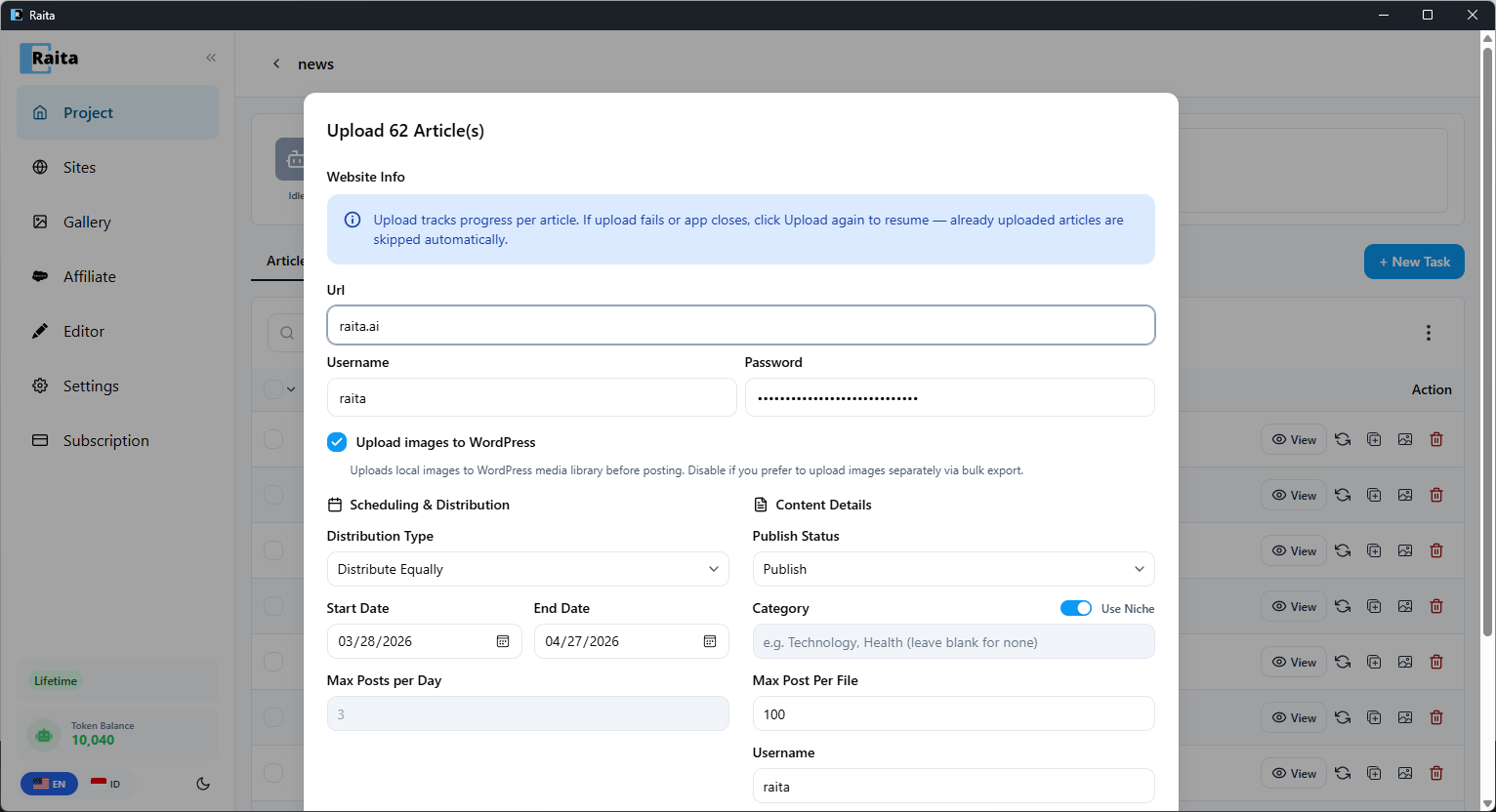Open Settings from the sidebar
This screenshot has height=812, width=1496.
tap(117, 386)
